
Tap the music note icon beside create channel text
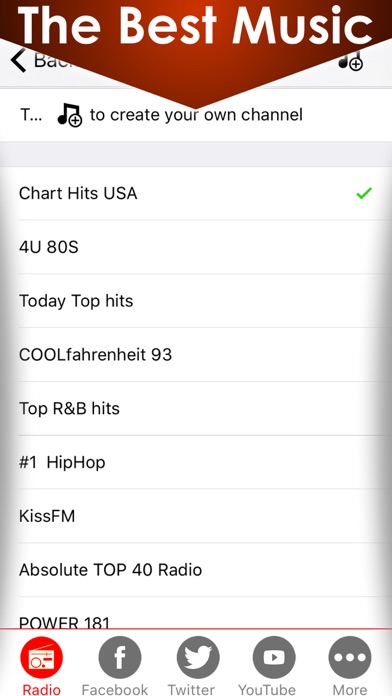(x=70, y=115)
